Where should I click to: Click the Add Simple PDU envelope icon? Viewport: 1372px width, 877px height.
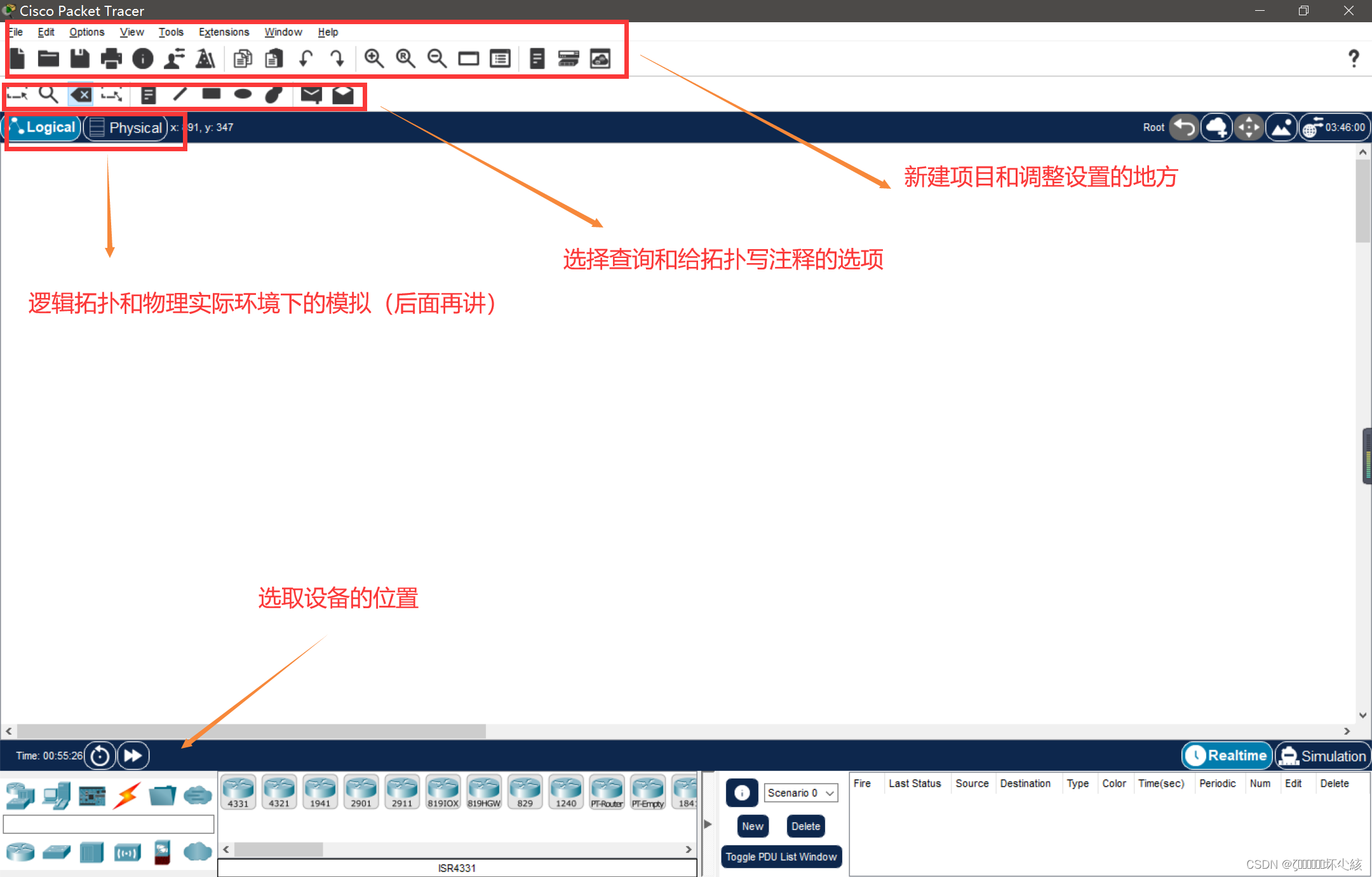pyautogui.click(x=311, y=95)
